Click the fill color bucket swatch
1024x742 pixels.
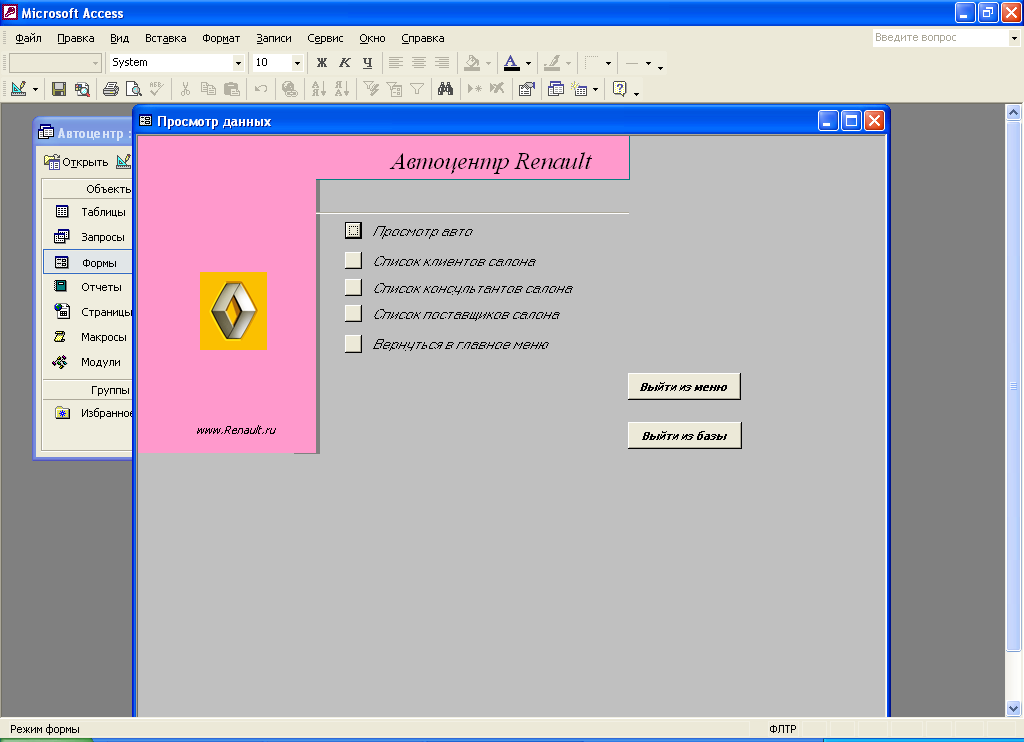(472, 63)
